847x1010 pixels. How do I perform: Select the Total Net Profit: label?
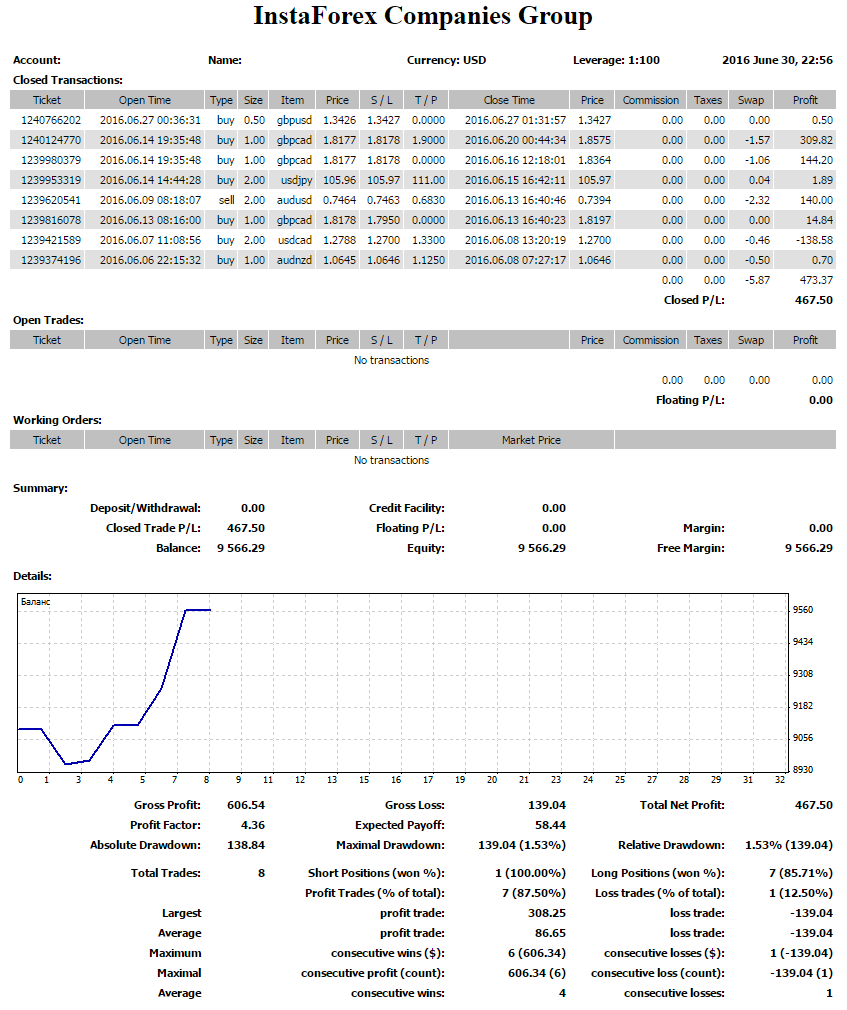682,805
